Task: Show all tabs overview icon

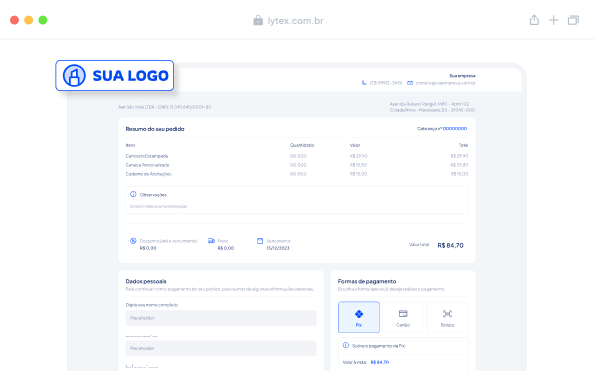Action: [573, 20]
